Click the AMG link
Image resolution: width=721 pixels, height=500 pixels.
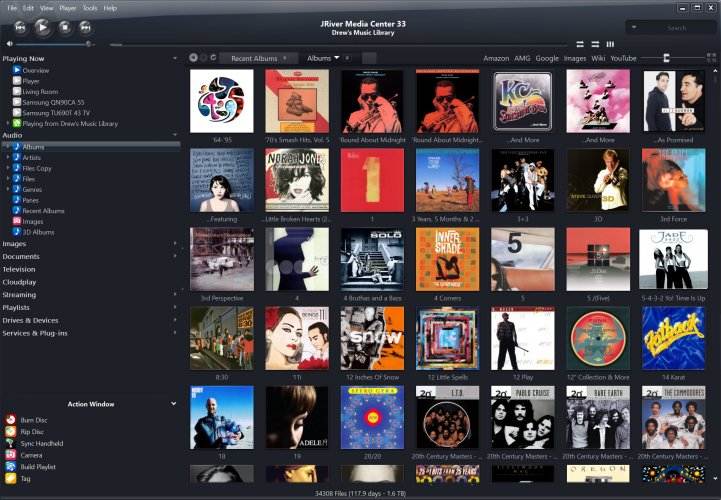522,58
